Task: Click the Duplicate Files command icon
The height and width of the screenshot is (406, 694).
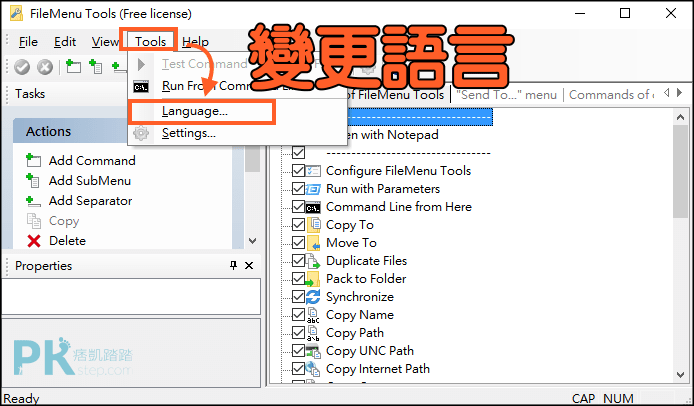Action: tap(313, 261)
